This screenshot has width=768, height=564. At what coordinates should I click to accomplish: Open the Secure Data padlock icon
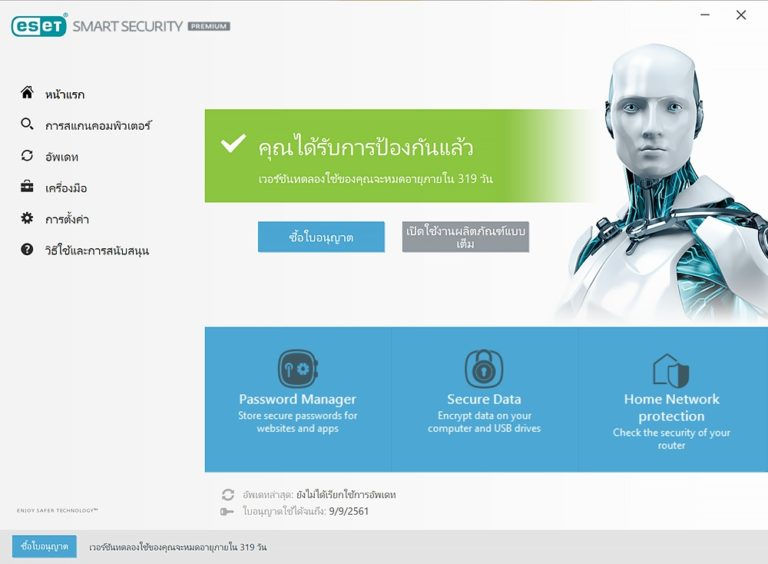484,368
